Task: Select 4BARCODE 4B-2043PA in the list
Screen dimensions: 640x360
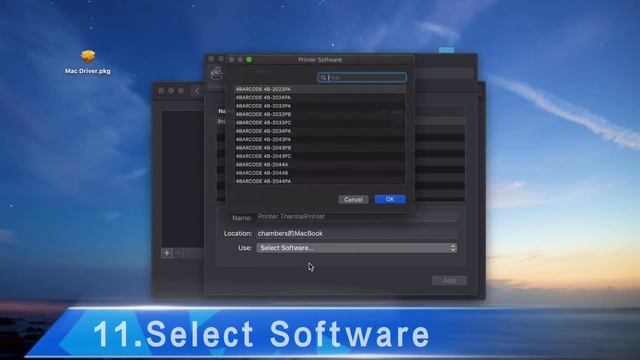Action: point(320,139)
